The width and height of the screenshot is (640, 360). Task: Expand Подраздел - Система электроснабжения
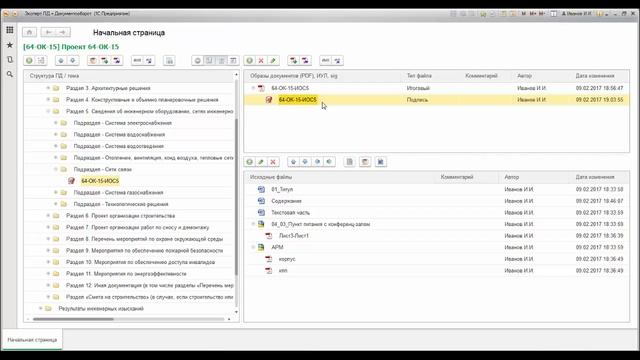click(x=56, y=123)
